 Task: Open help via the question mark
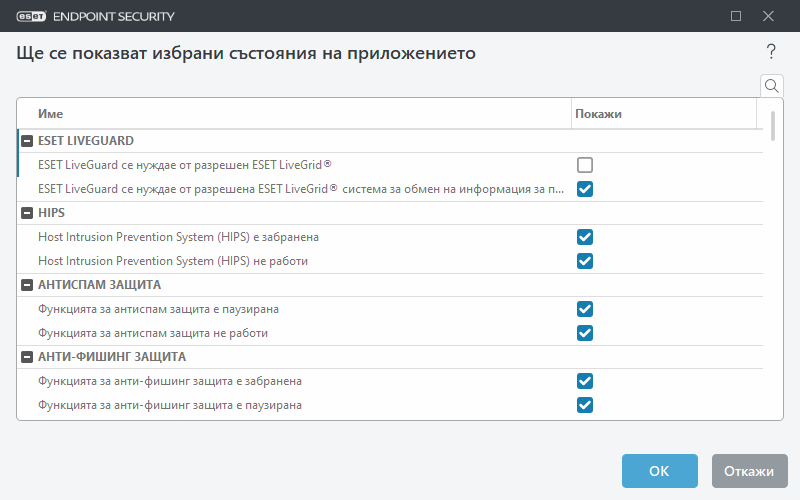(771, 52)
